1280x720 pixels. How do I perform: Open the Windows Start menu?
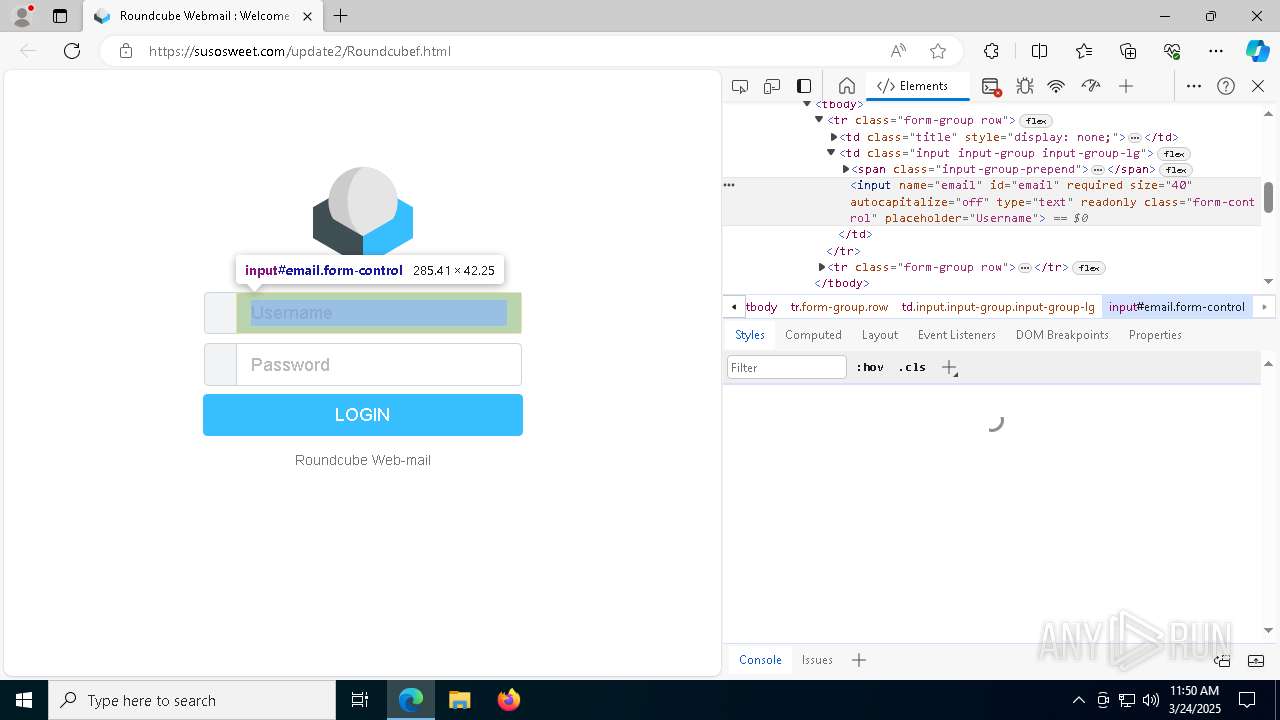pos(24,700)
